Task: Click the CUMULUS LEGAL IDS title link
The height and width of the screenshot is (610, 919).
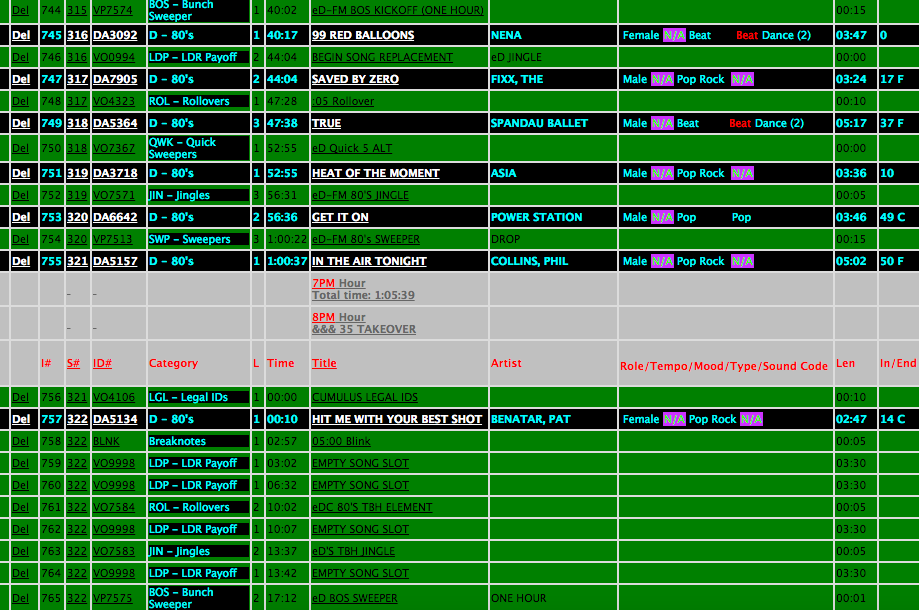Action: pos(365,397)
